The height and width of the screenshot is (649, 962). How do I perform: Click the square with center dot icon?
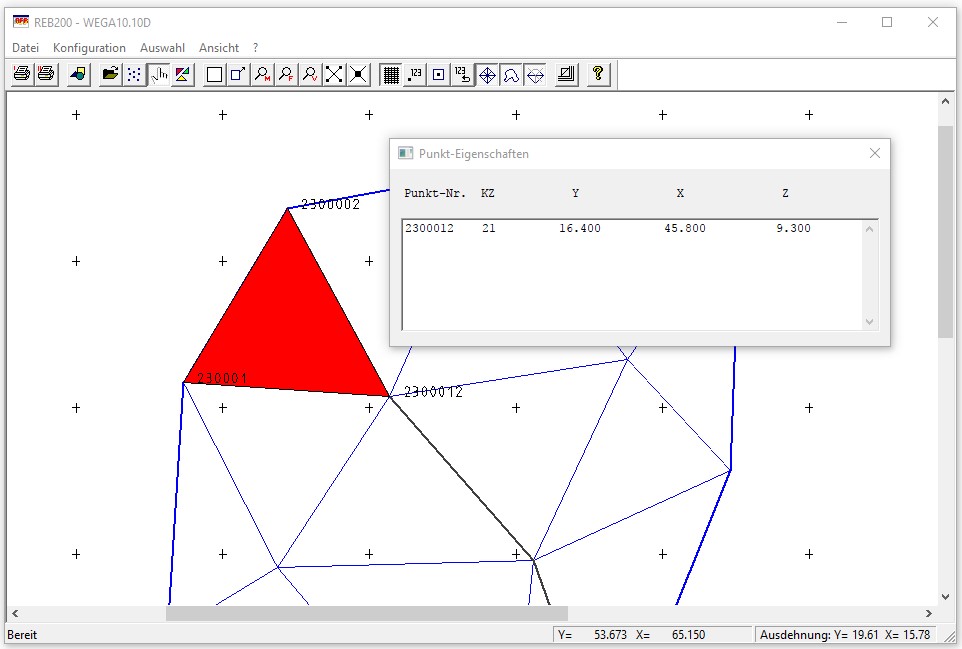coord(439,75)
